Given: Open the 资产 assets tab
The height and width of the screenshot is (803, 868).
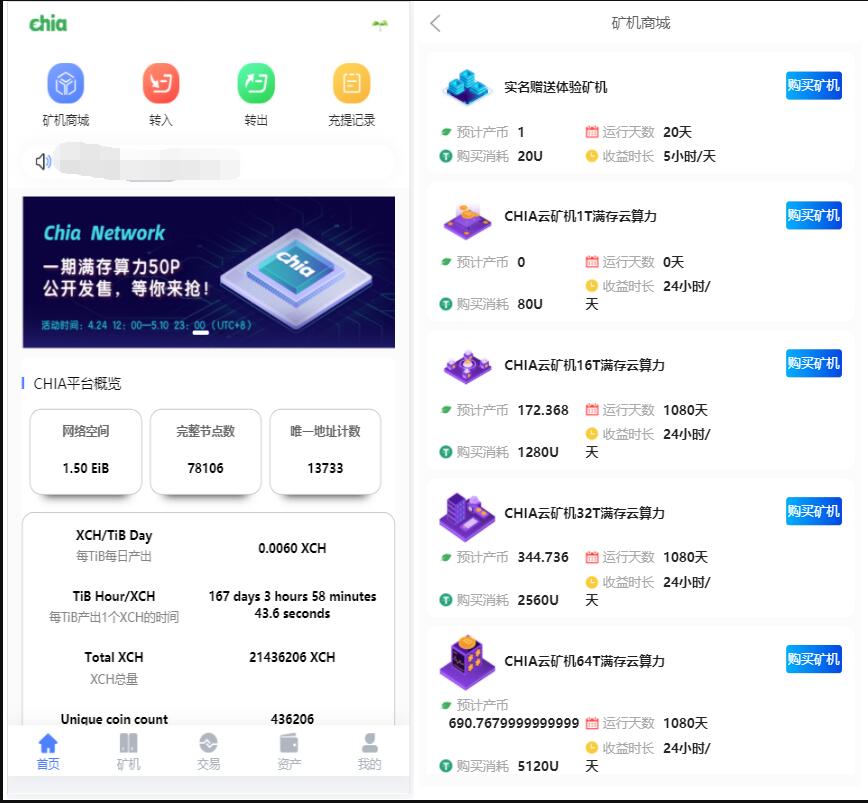Looking at the screenshot, I should click(x=289, y=752).
